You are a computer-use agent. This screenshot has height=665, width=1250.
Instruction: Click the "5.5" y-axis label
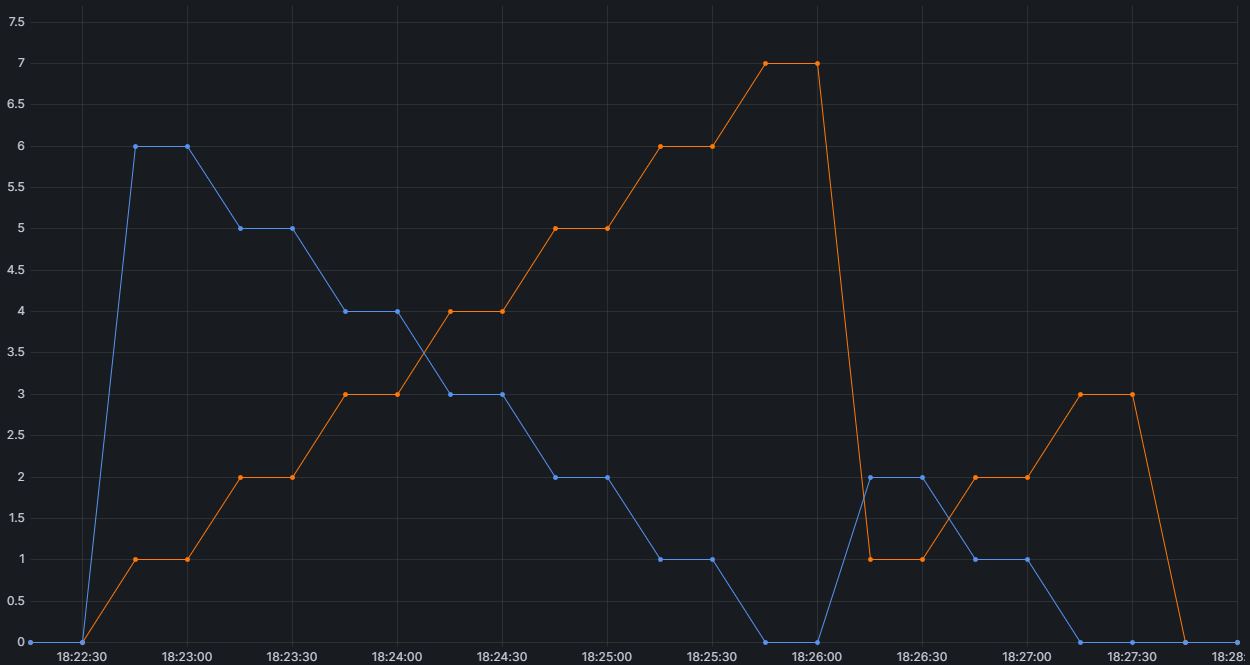pos(17,187)
